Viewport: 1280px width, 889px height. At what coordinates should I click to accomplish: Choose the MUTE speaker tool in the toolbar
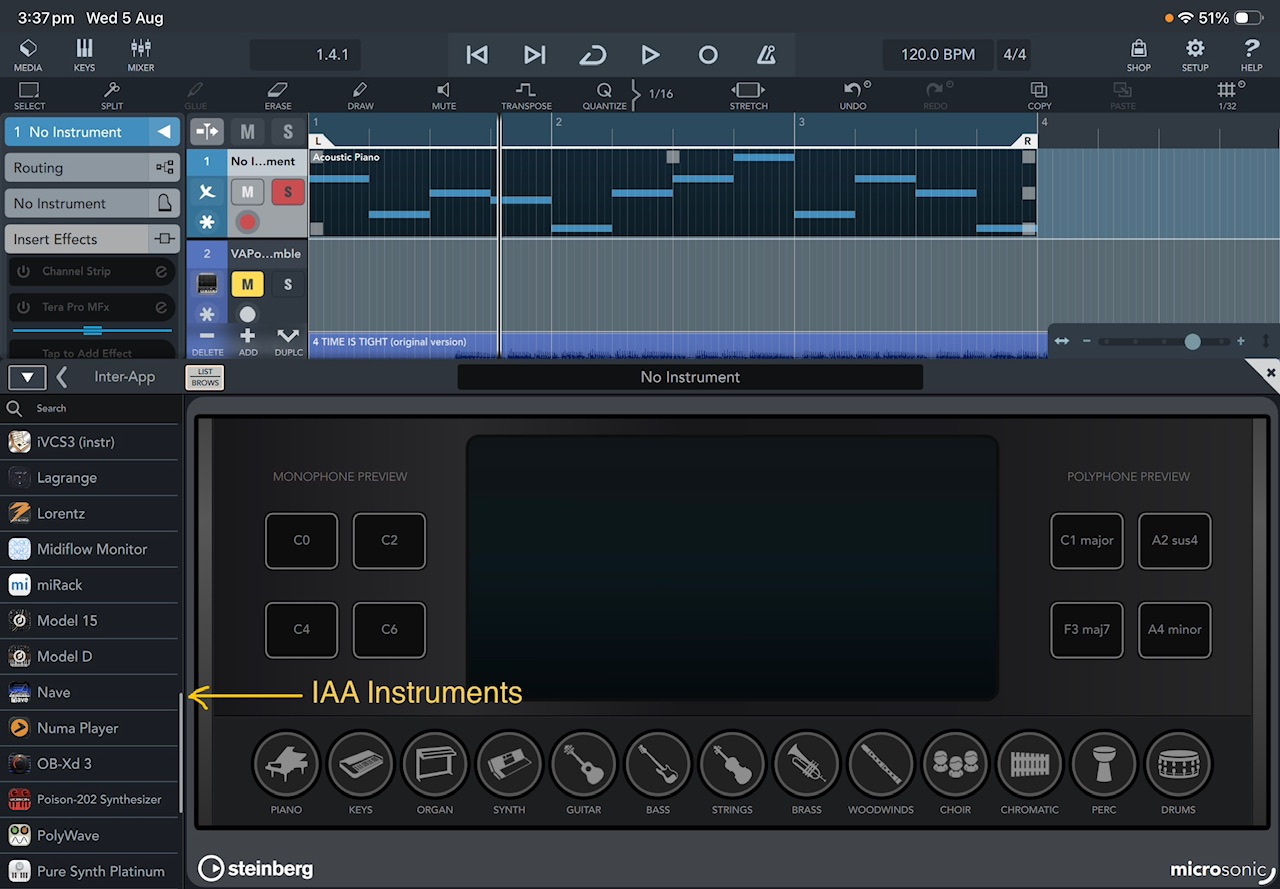click(444, 95)
